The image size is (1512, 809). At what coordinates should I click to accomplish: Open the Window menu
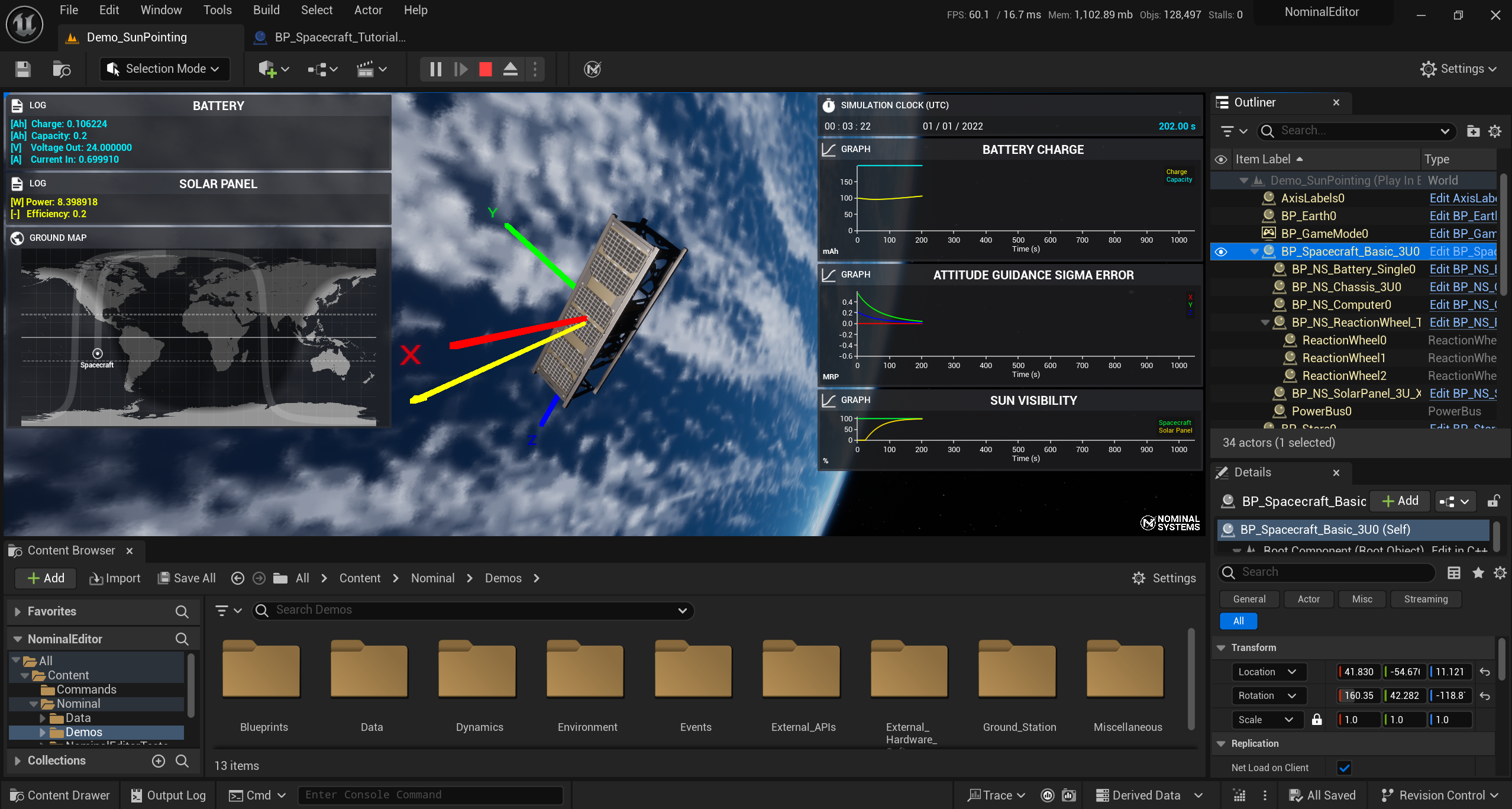tap(161, 10)
